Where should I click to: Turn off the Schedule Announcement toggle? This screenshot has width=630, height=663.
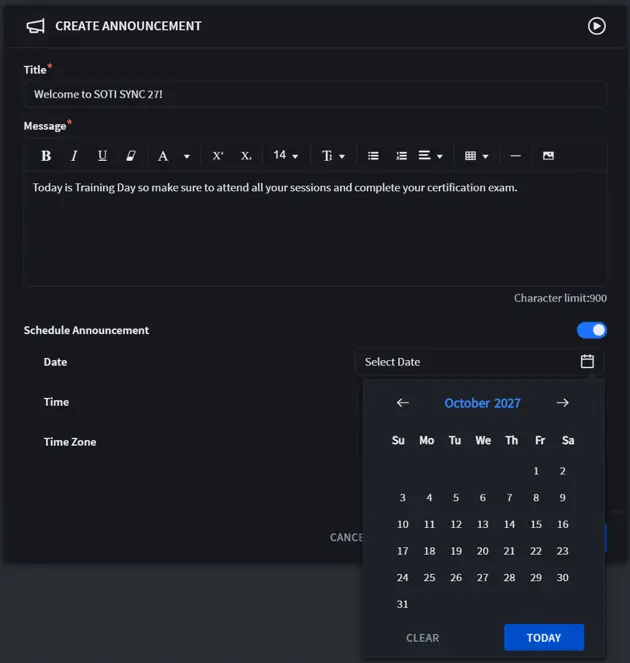pos(592,330)
